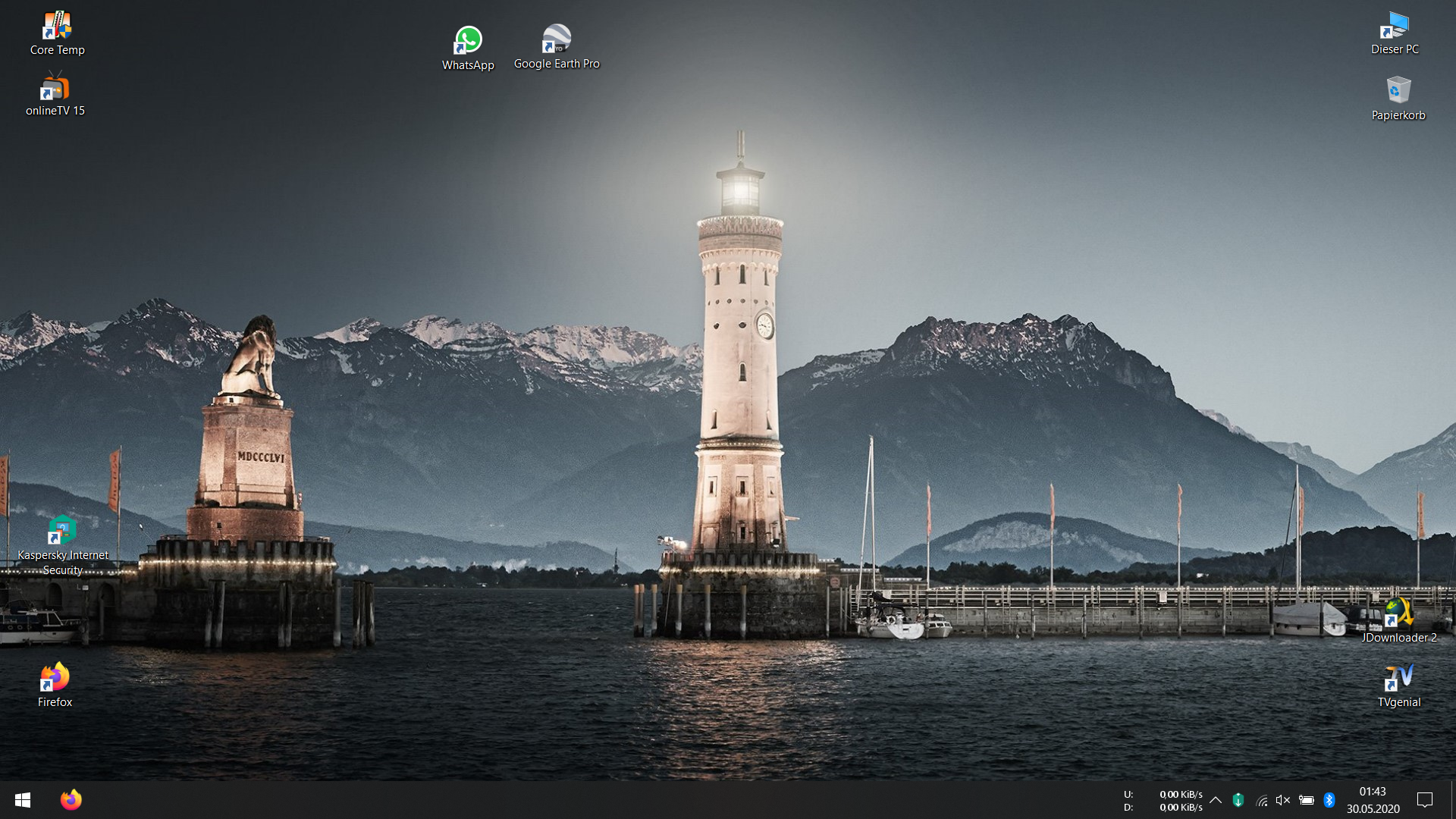1456x819 pixels.
Task: Click the Kaspersky shield tray icon
Action: pos(1238,800)
